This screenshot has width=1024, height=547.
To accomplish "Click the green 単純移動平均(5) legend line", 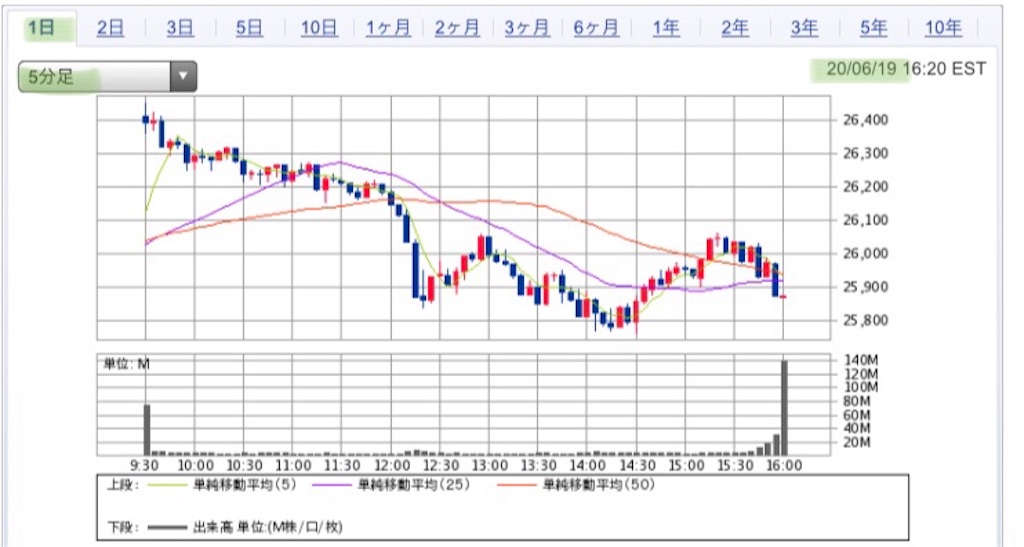I will click(x=167, y=485).
